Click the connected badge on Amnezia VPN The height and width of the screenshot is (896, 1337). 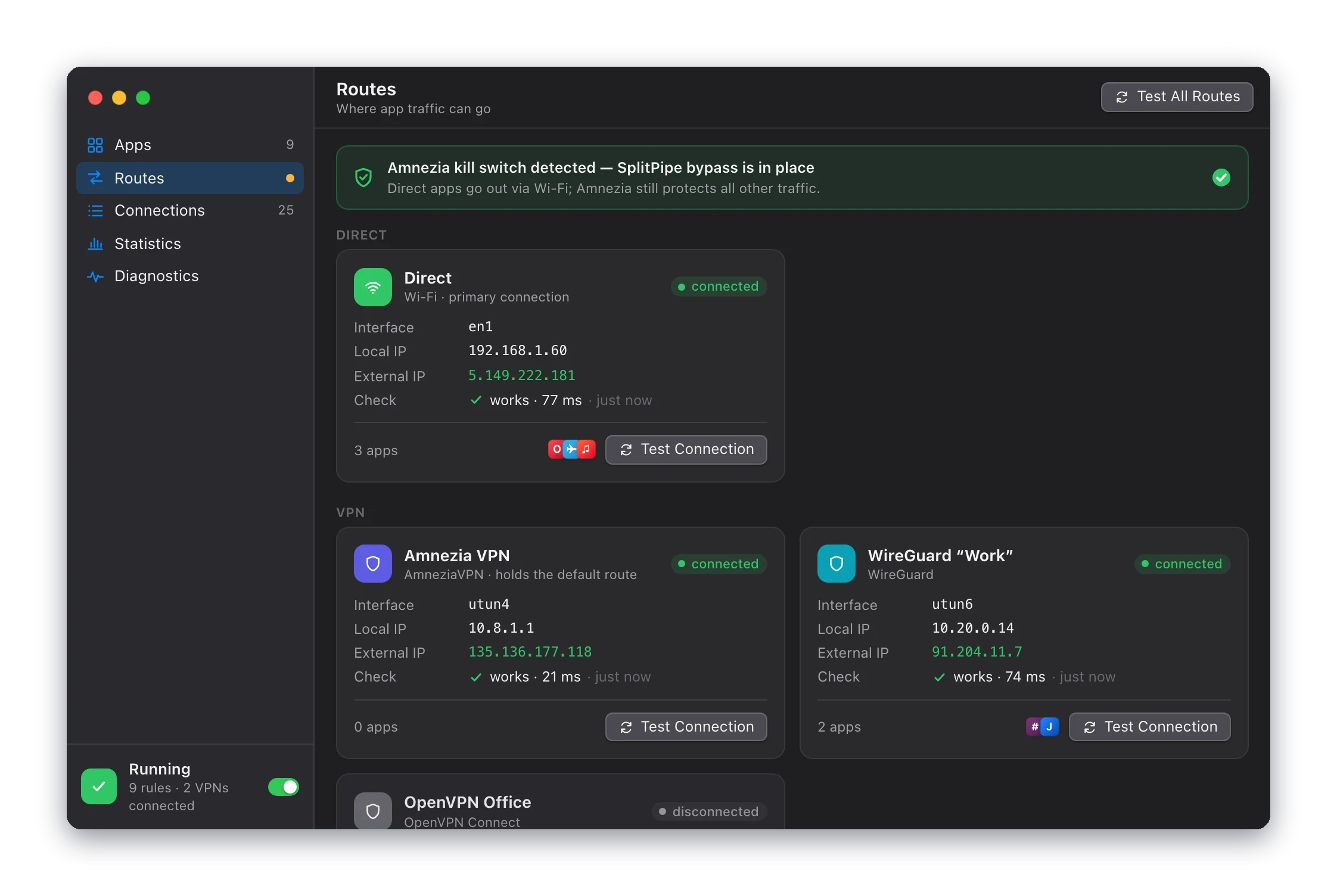pos(719,564)
